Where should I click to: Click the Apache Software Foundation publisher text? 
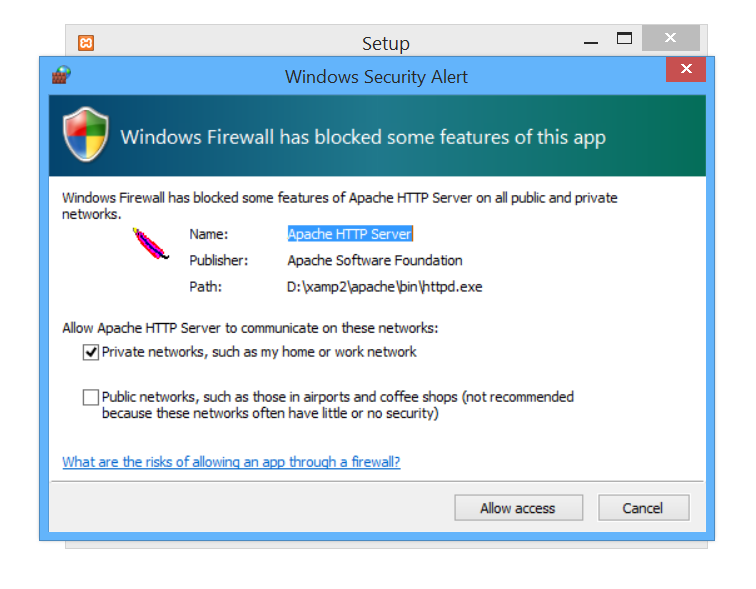(375, 260)
